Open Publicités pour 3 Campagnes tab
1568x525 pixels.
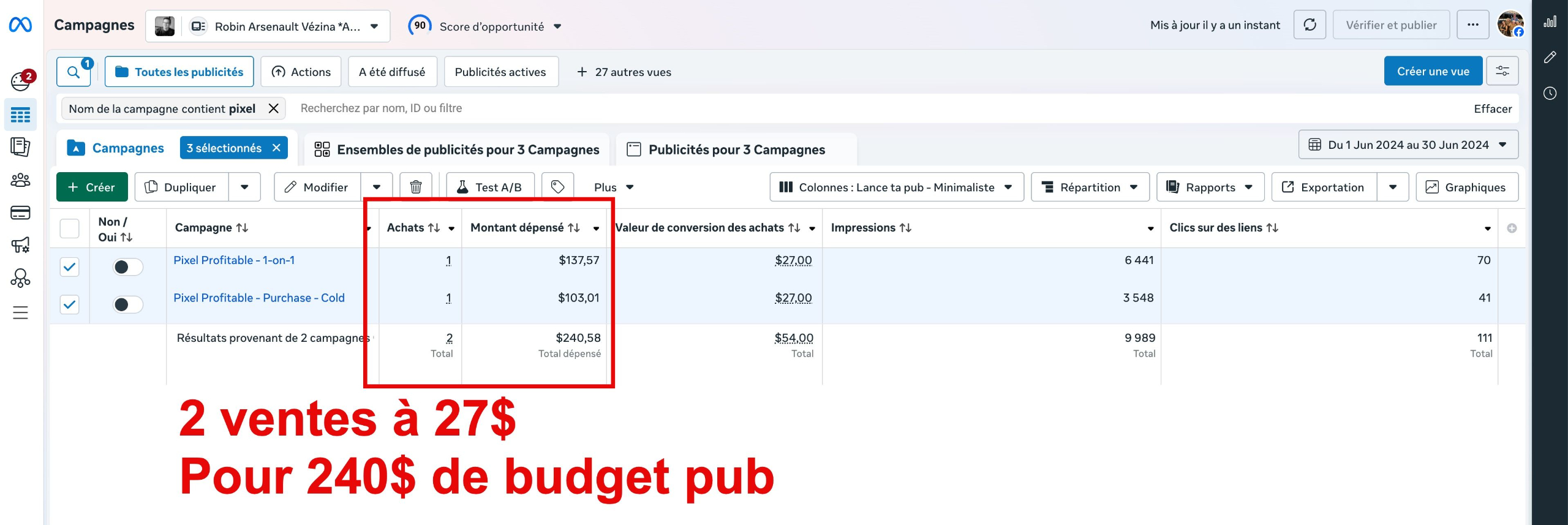coord(736,149)
